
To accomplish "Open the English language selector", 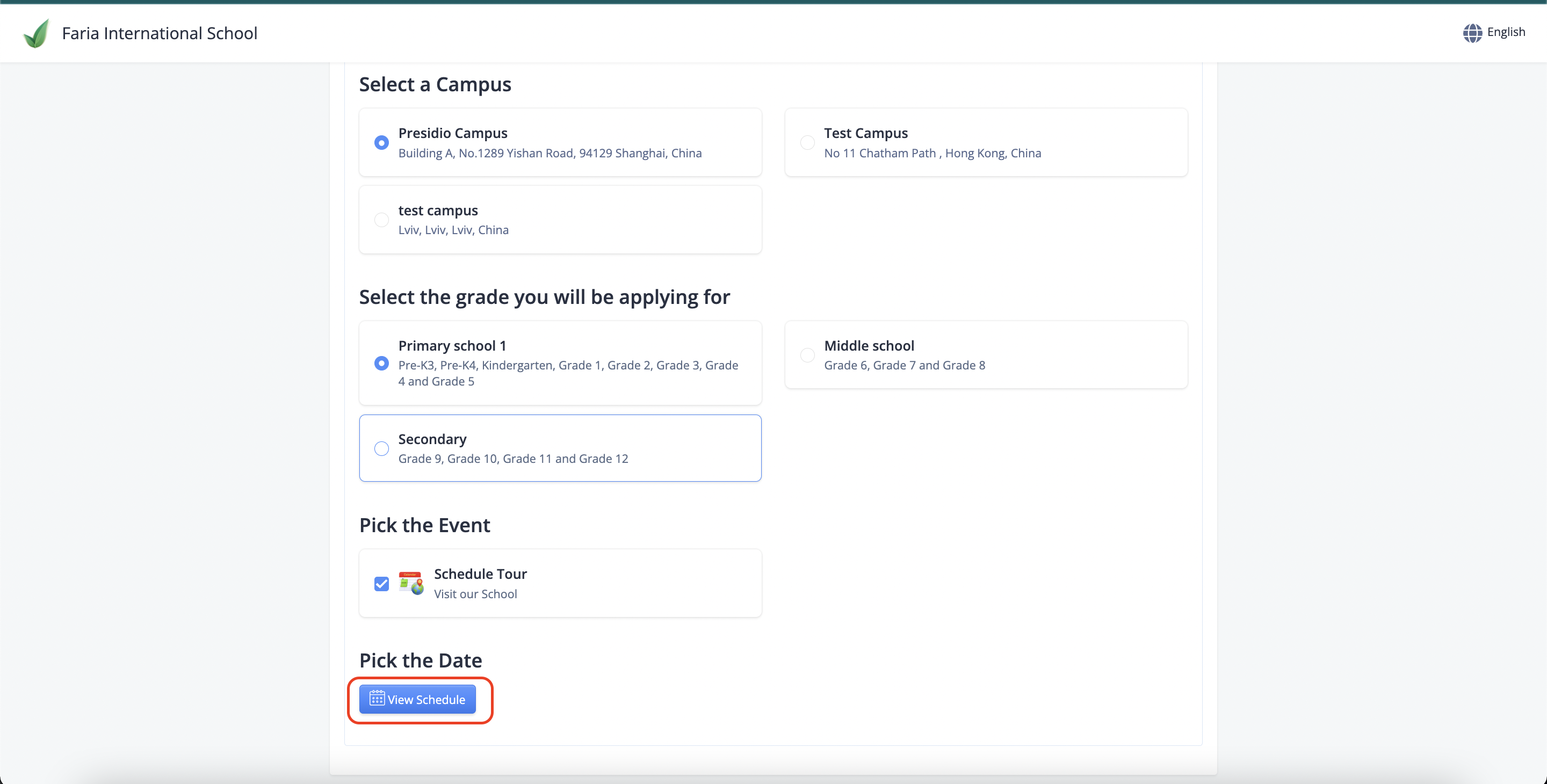I will click(1493, 32).
